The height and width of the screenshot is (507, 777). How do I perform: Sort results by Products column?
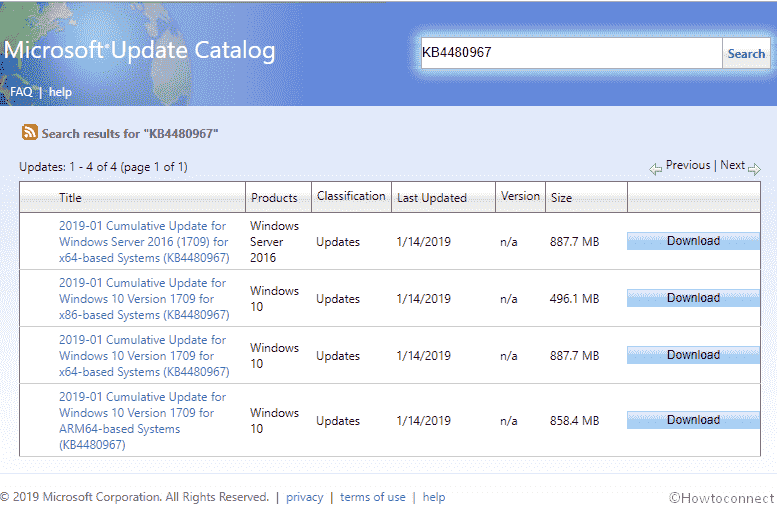pos(274,198)
